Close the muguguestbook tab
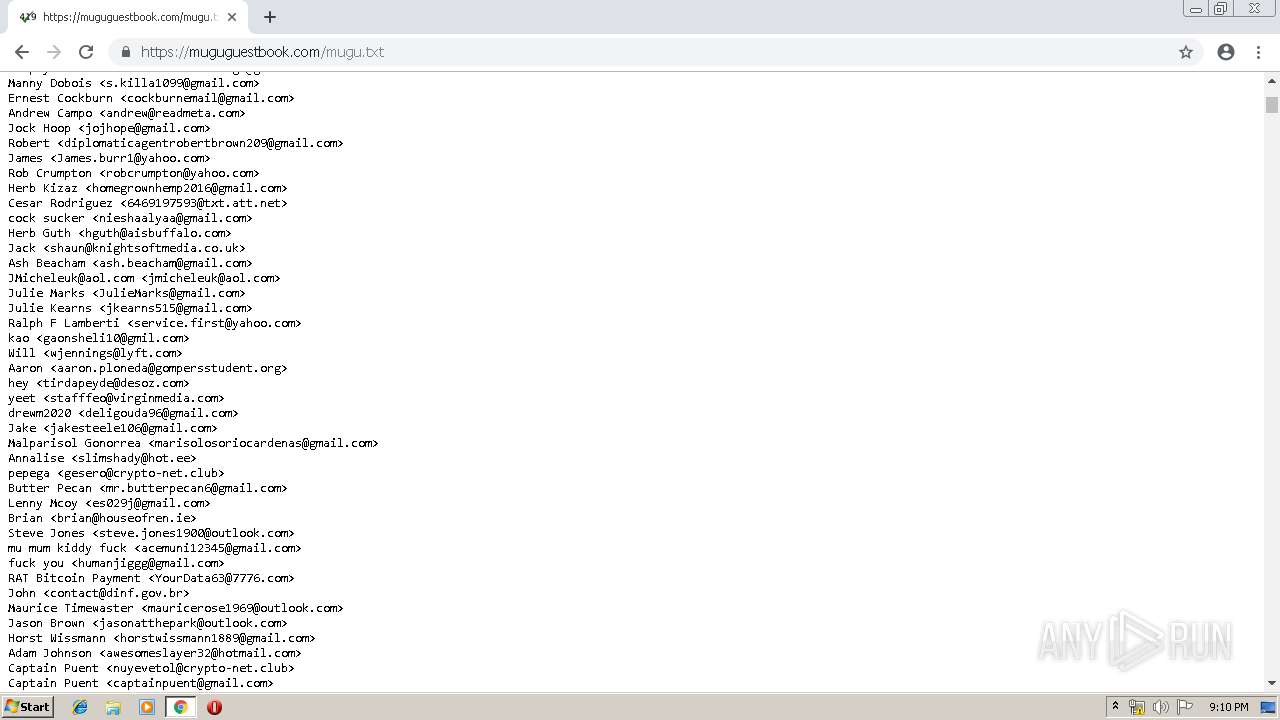The width and height of the screenshot is (1280, 720). pos(232,17)
